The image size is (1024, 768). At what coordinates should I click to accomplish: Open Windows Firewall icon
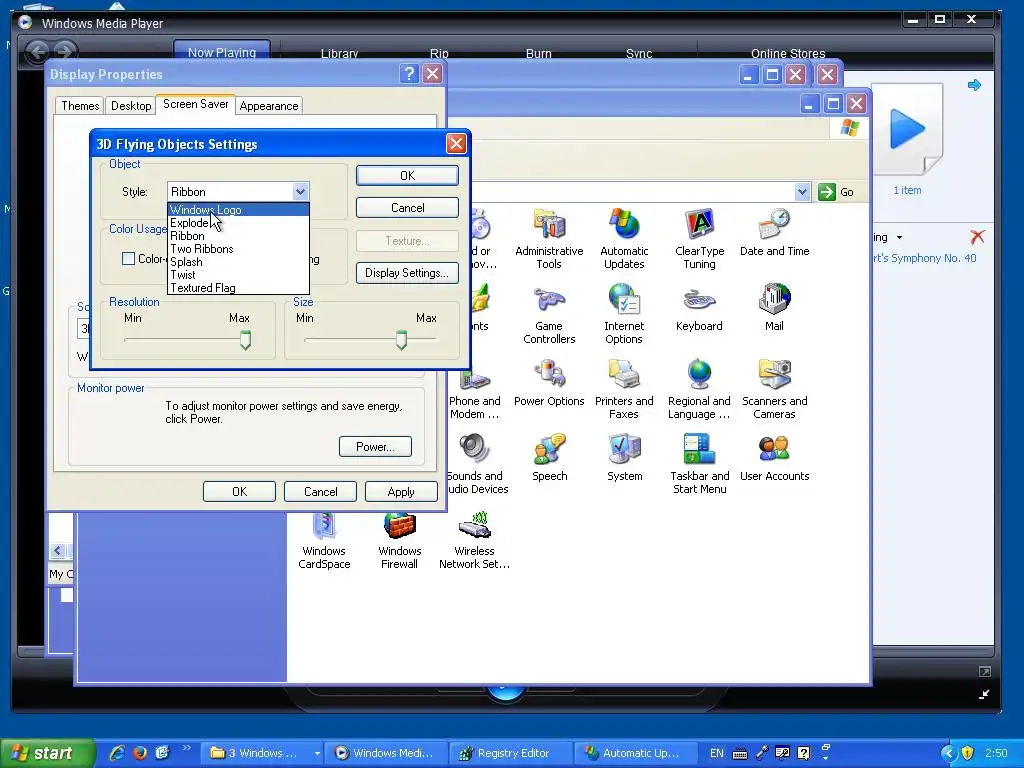coord(399,539)
